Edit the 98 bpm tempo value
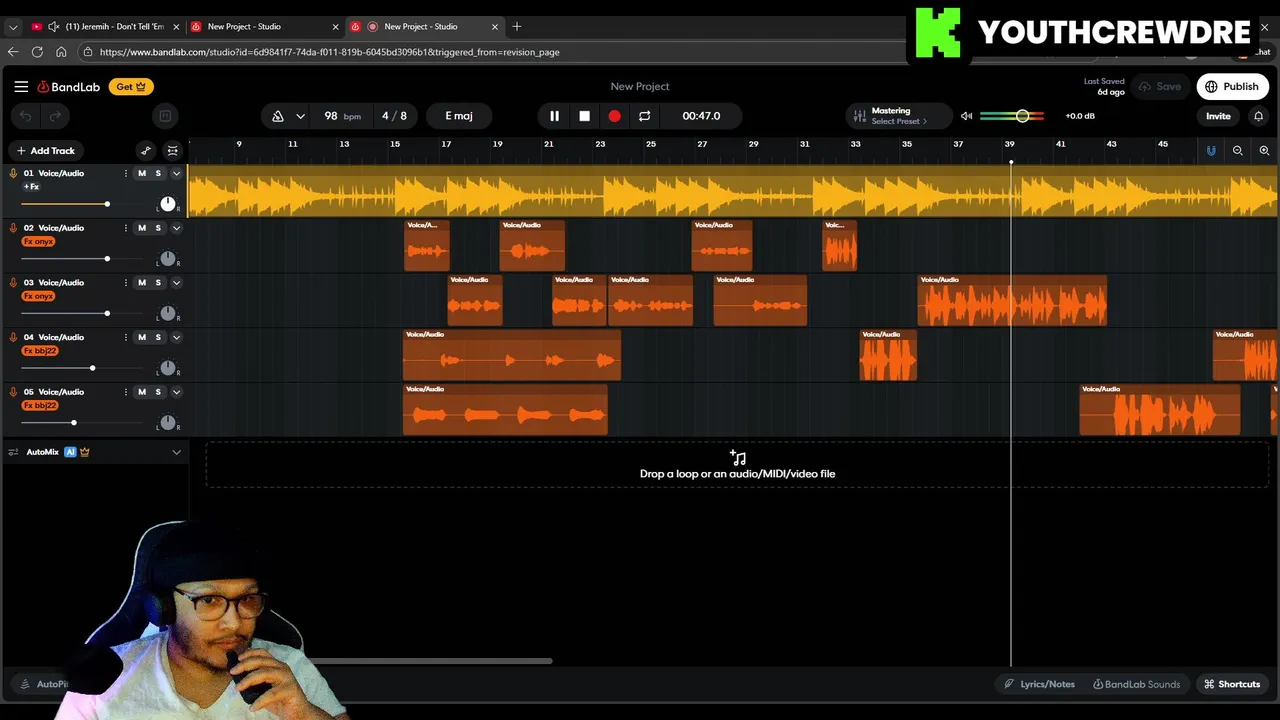The image size is (1280, 720). pyautogui.click(x=341, y=116)
